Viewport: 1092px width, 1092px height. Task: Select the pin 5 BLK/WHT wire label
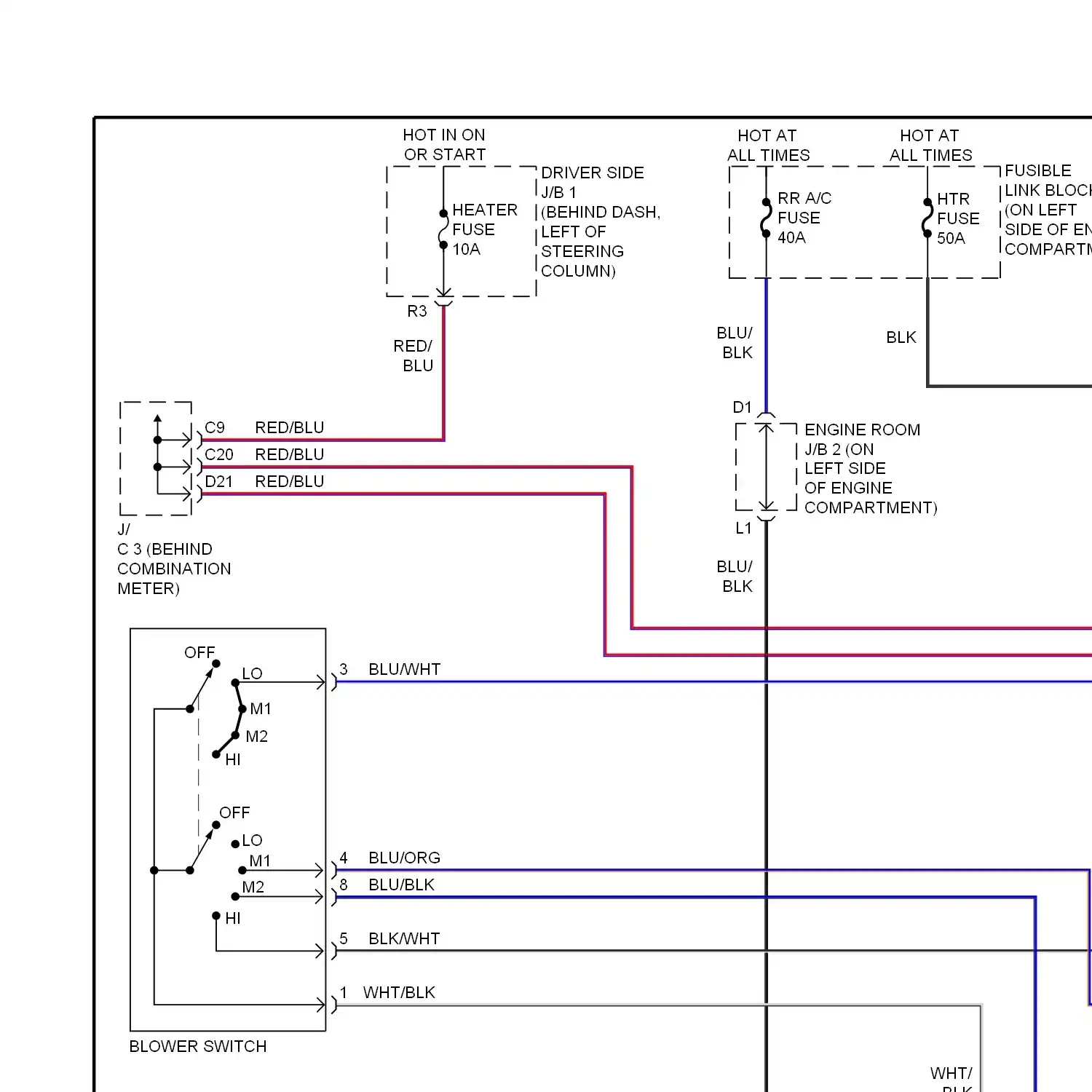coord(389,938)
